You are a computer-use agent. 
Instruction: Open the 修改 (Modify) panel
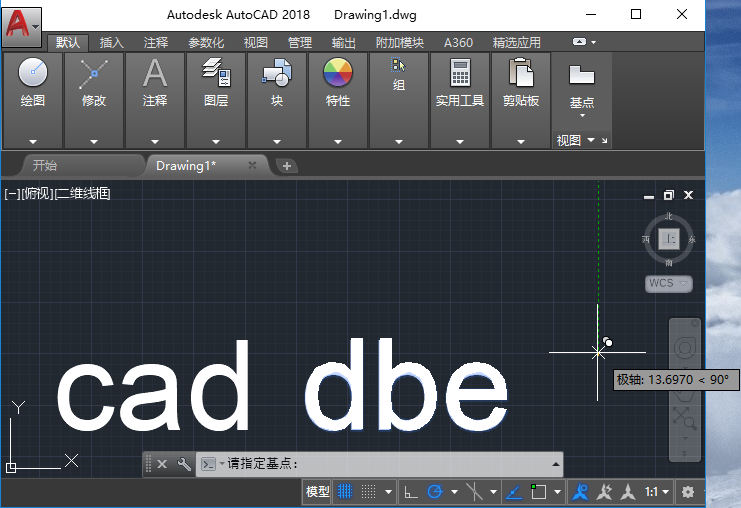94,82
